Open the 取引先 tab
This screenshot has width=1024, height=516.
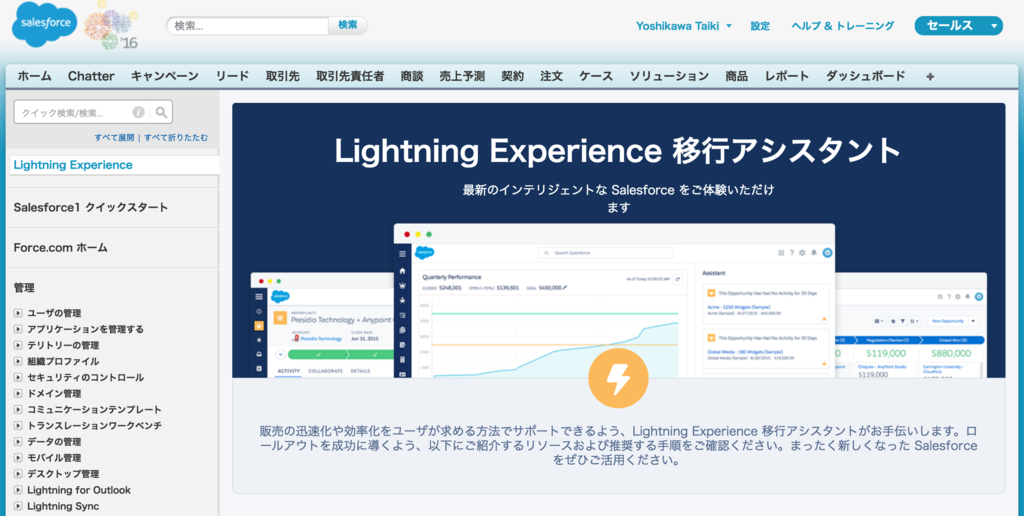tap(282, 76)
